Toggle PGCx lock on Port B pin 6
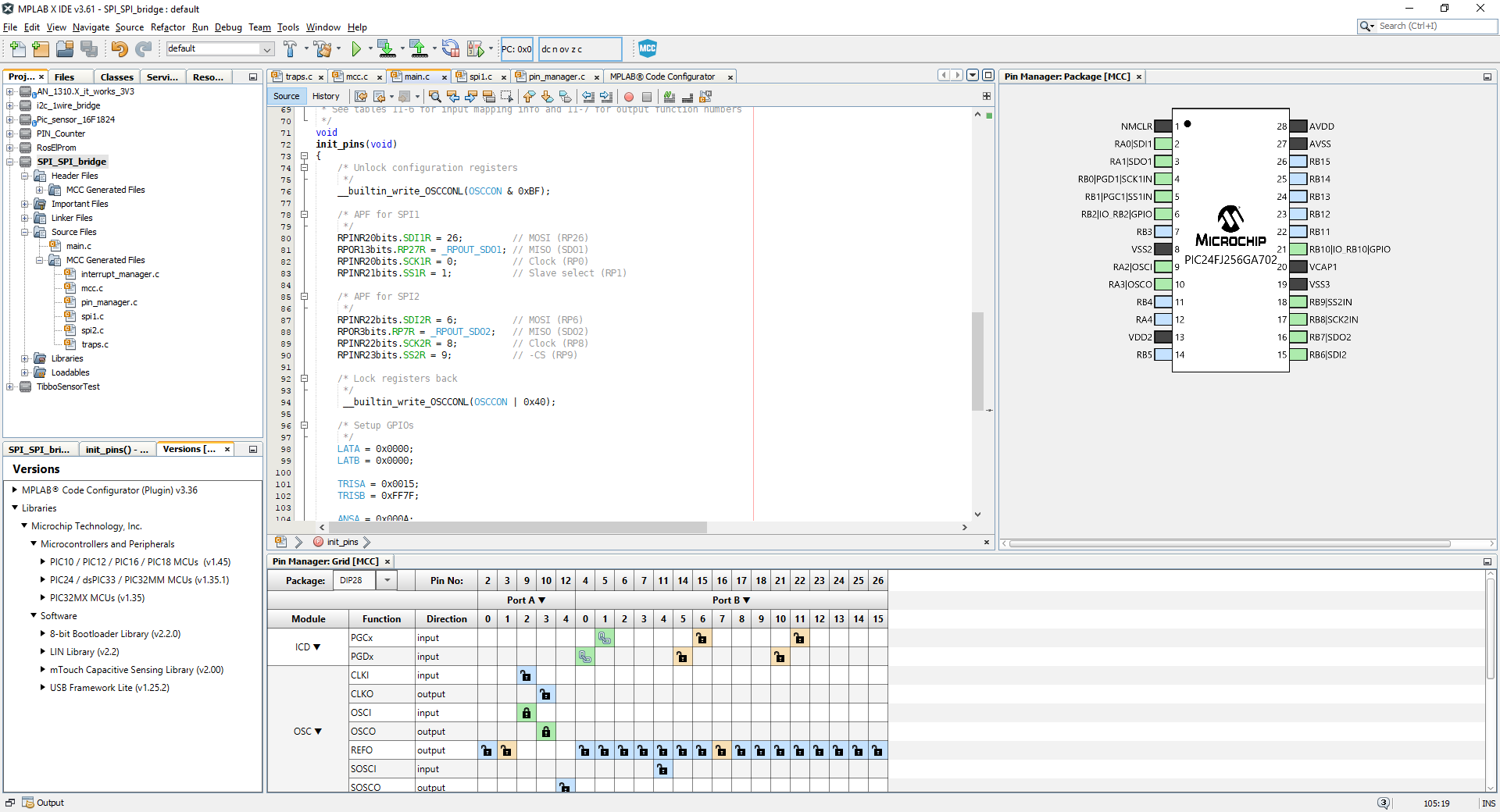 point(702,638)
